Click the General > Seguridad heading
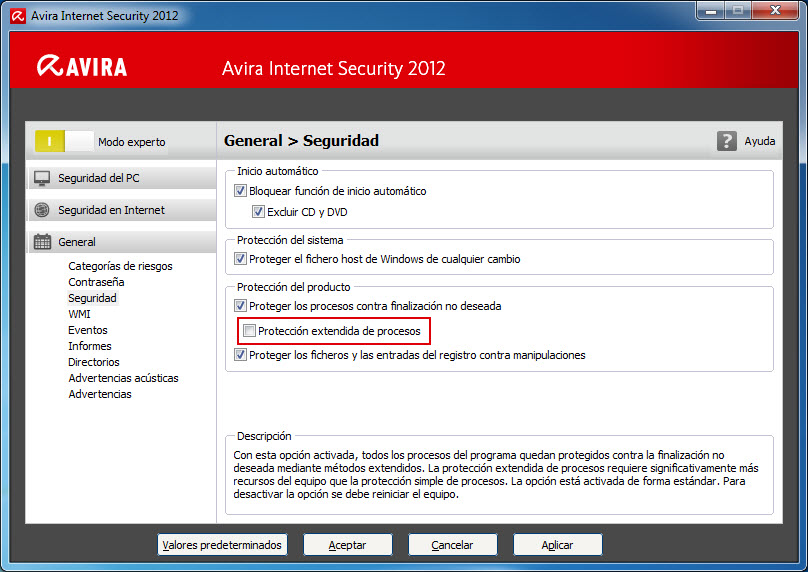 (x=301, y=140)
